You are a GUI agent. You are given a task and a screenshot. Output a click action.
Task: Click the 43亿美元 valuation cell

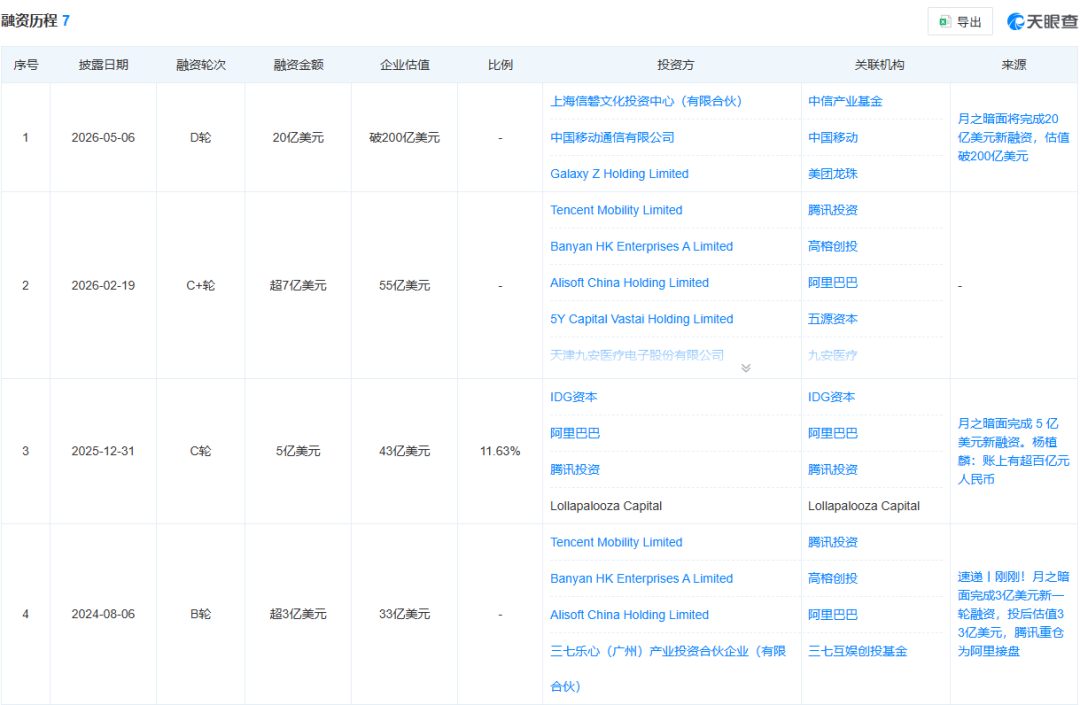(404, 452)
